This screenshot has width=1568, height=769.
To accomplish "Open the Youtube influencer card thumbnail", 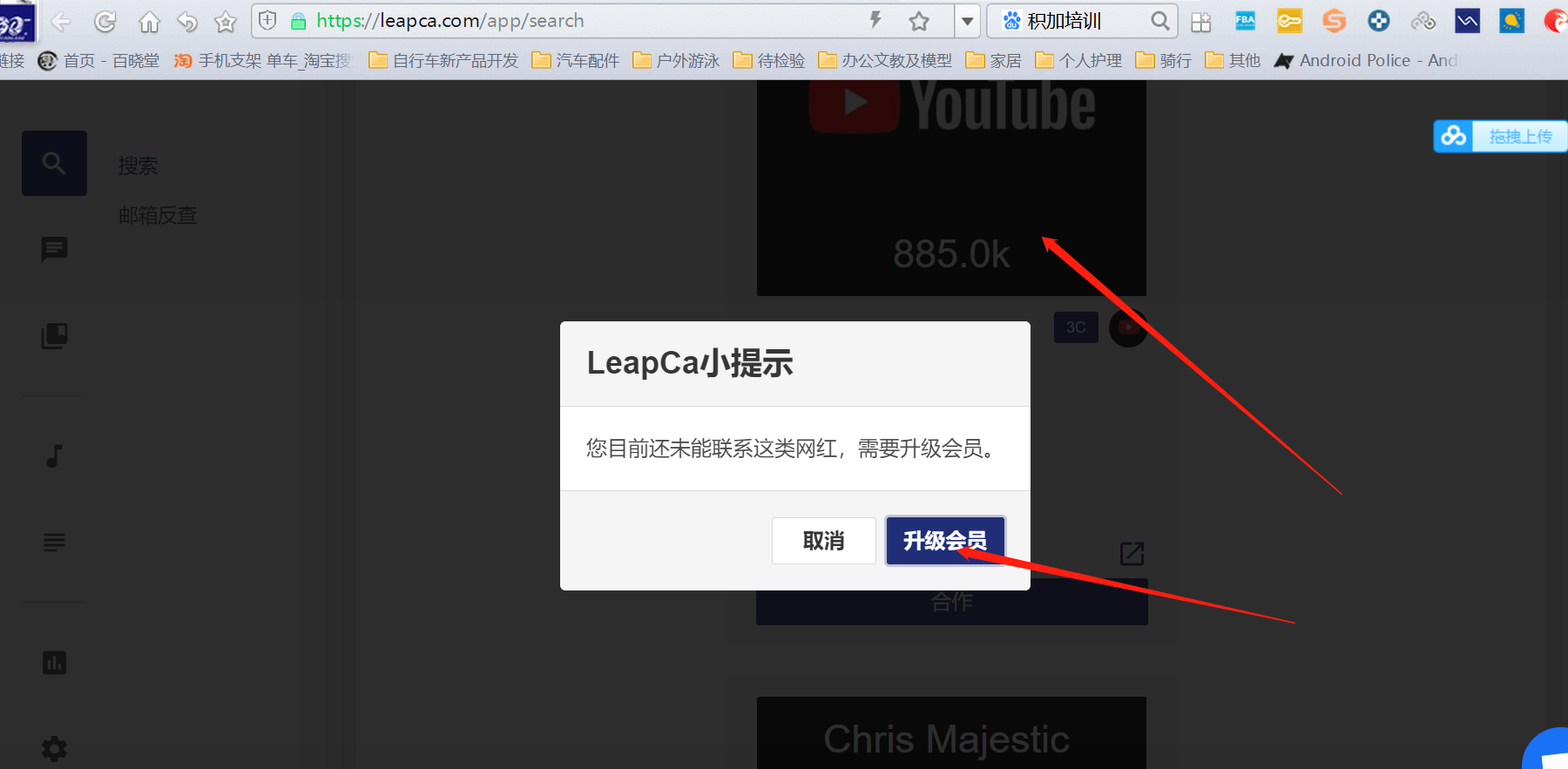I will (x=951, y=187).
